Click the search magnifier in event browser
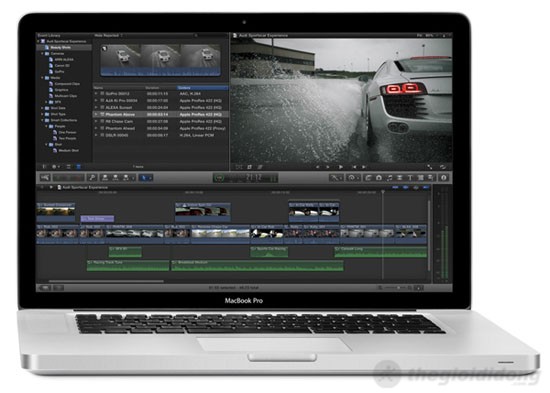The width and height of the screenshot is (550, 393). click(196, 35)
